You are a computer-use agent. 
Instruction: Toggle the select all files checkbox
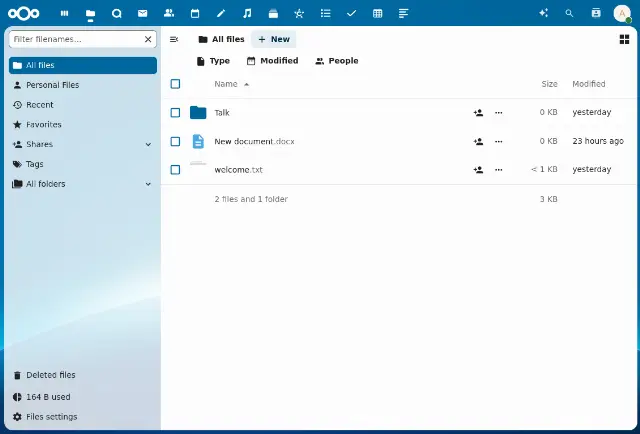(x=175, y=84)
